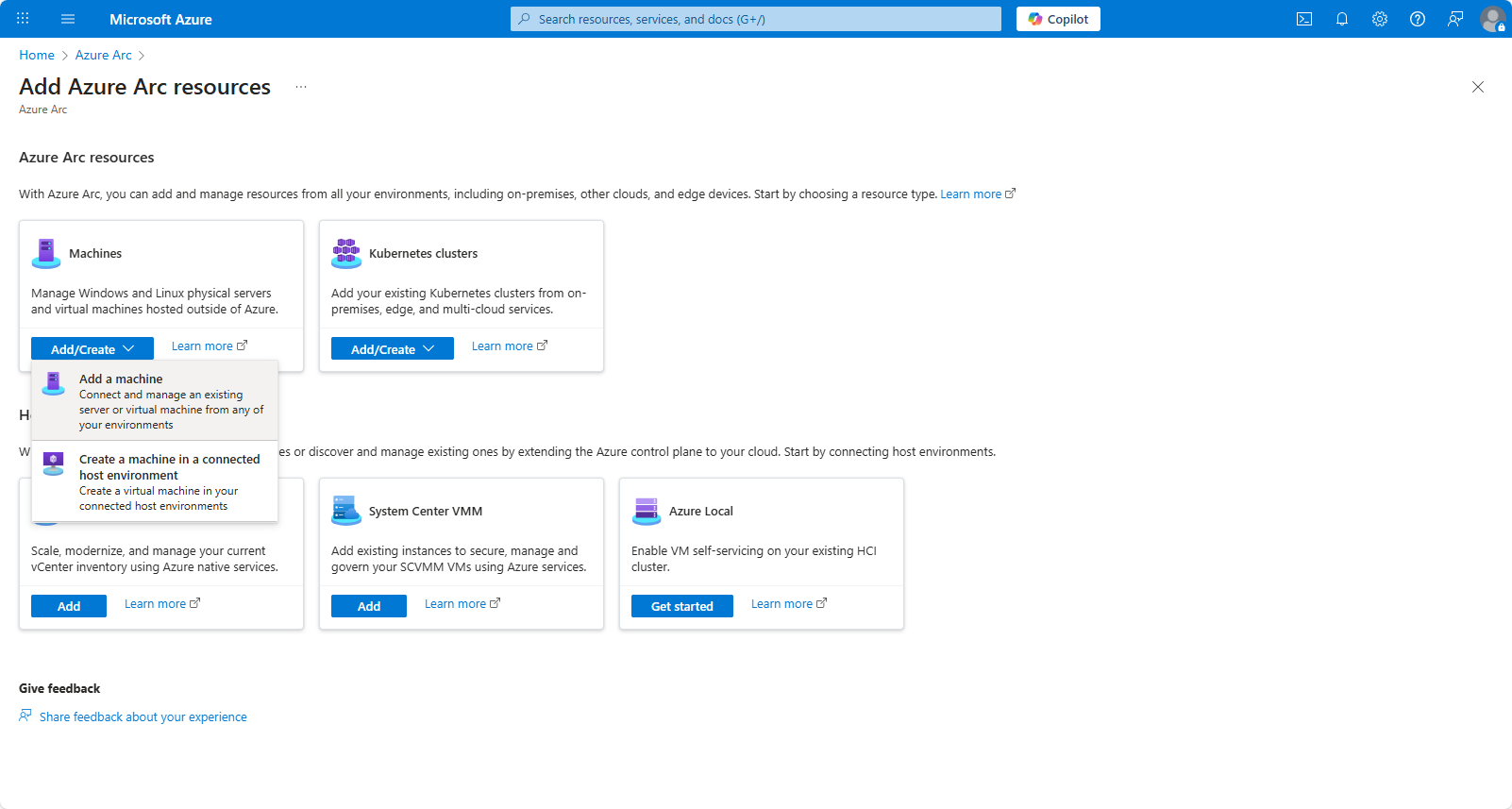This screenshot has width=1512, height=809.
Task: Open Share feedback about your experience link
Action: tap(143, 717)
